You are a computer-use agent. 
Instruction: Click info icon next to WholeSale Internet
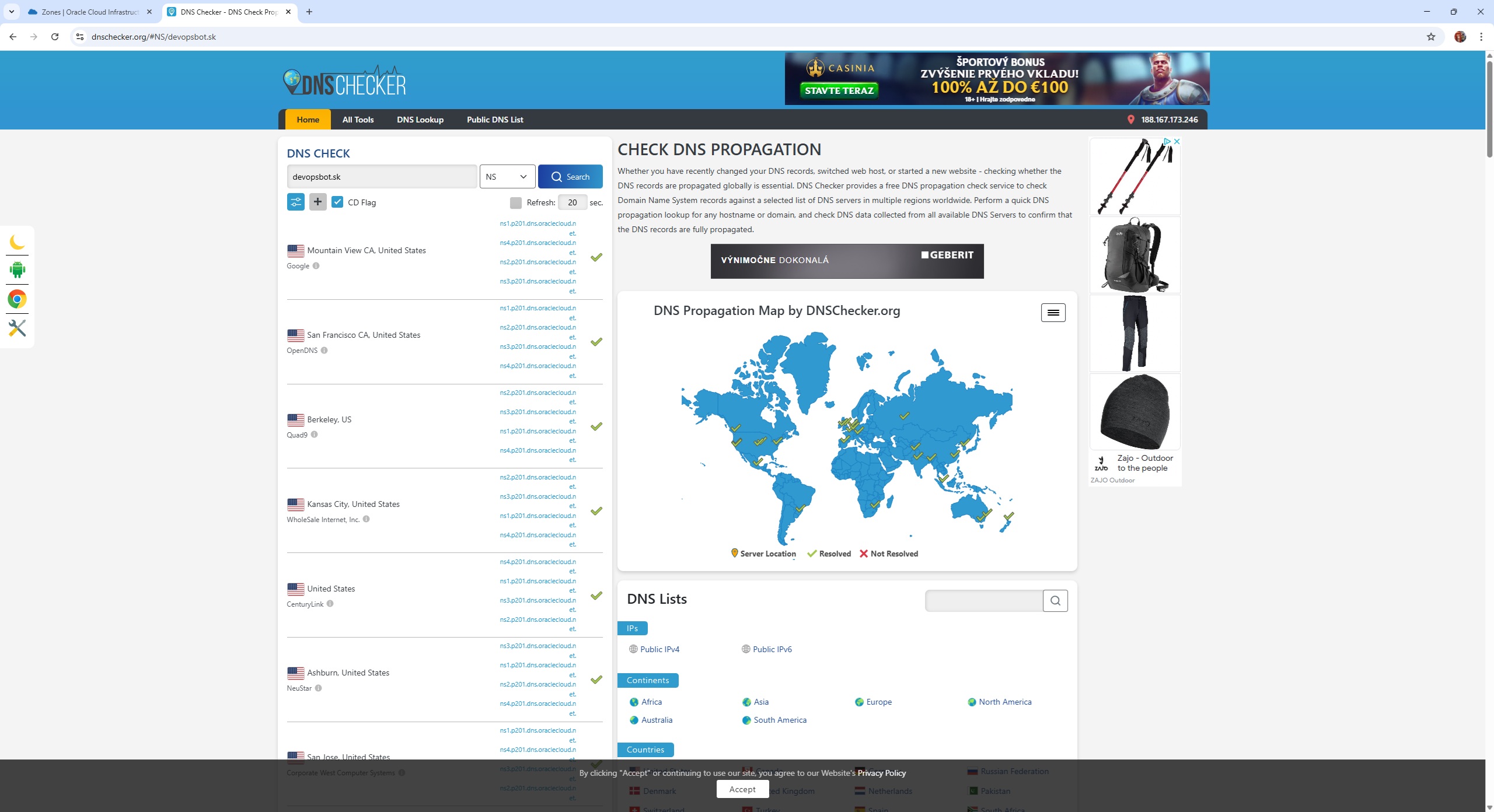tap(366, 519)
